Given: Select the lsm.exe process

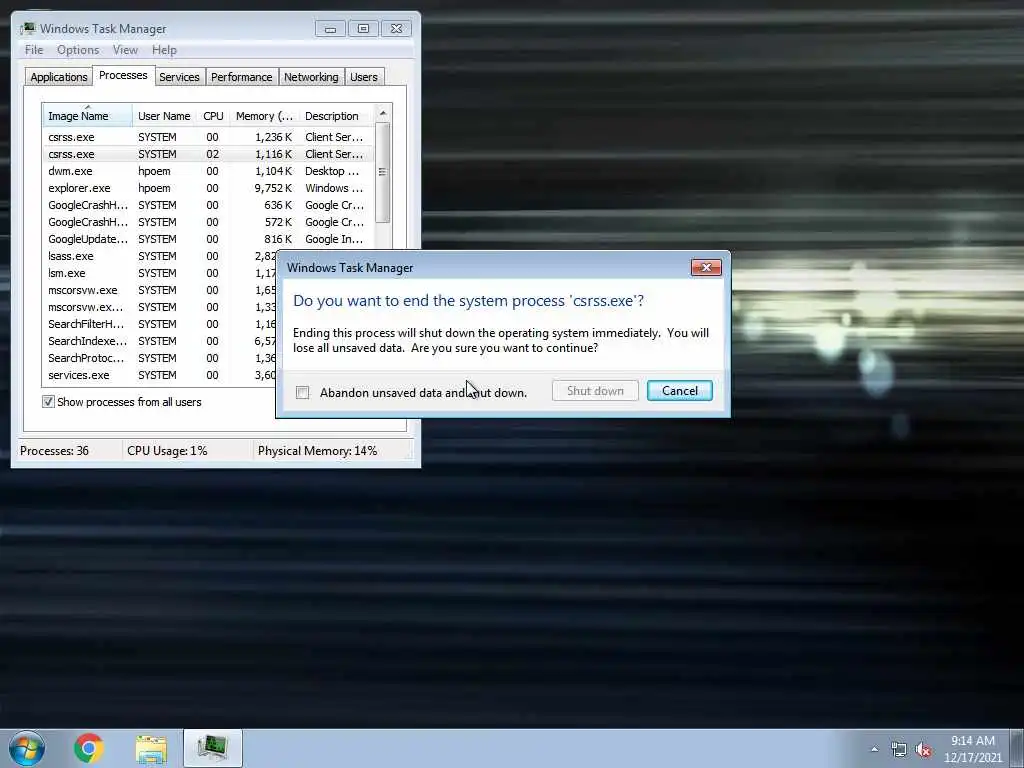Looking at the screenshot, I should point(159,273).
